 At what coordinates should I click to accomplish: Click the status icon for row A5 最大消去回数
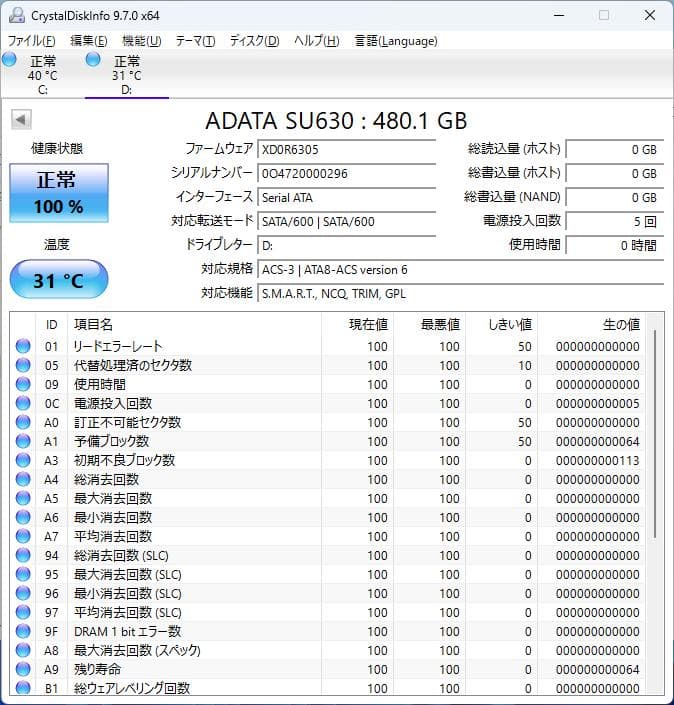tap(23, 498)
